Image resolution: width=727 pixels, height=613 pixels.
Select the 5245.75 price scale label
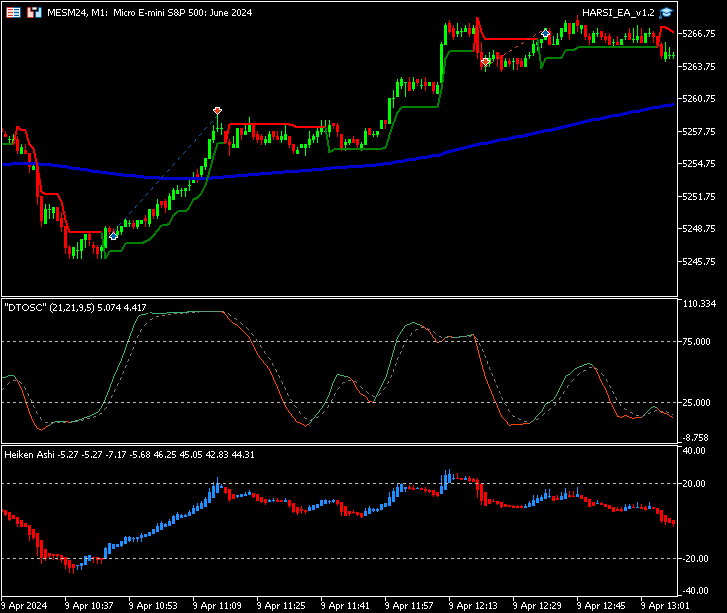(x=699, y=262)
